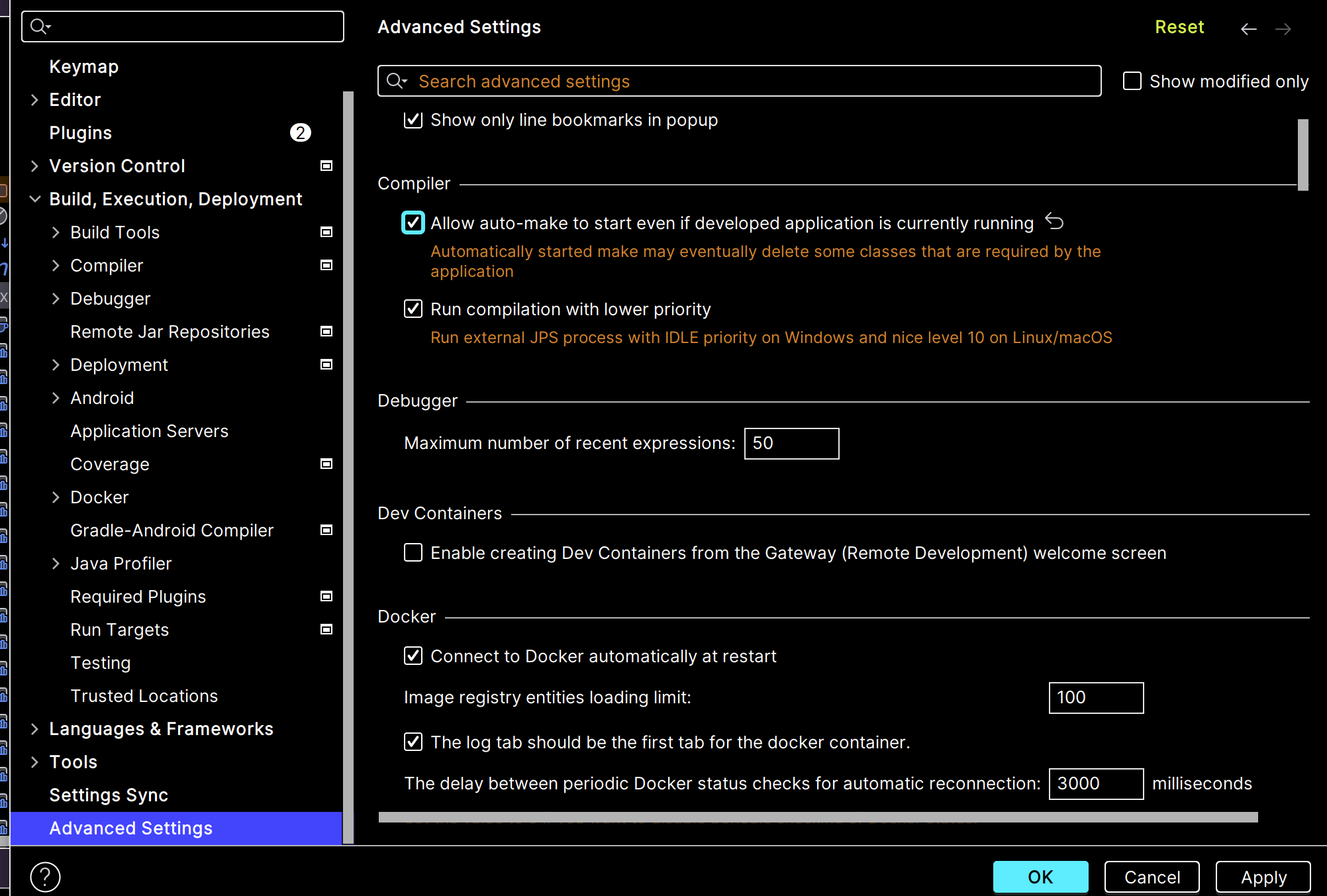Image resolution: width=1327 pixels, height=896 pixels.
Task: Click project-level icon beside Run Targets
Action: (326, 629)
